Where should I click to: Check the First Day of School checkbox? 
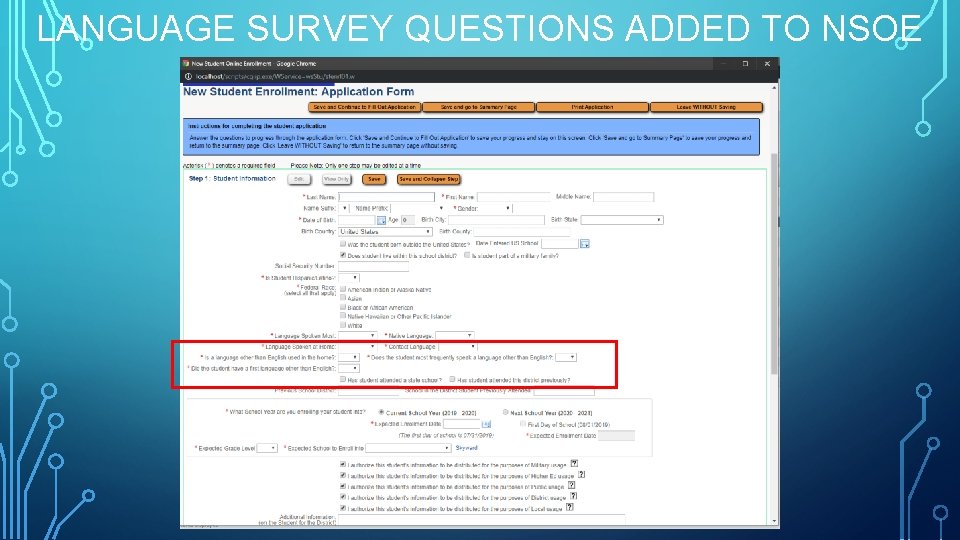(523, 424)
